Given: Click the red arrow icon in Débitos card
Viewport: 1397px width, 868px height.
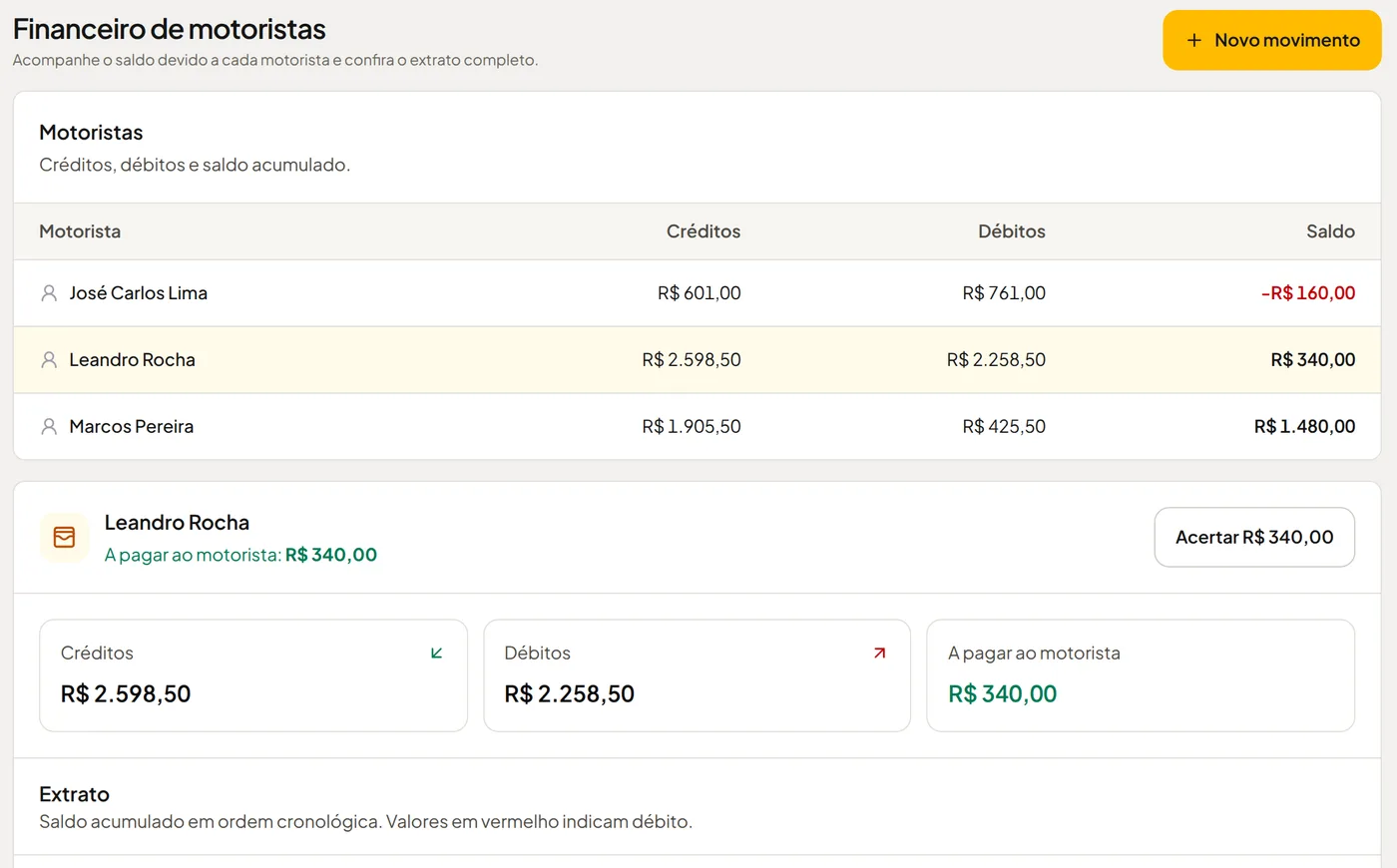Looking at the screenshot, I should [879, 653].
